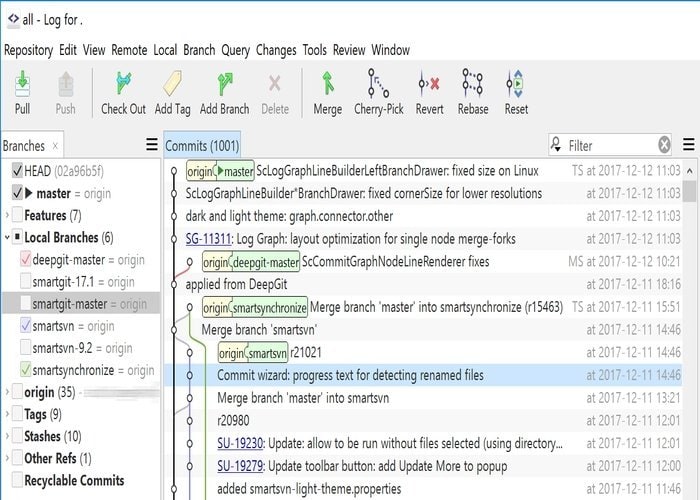
Task: Click the origin master ref label
Action: click(220, 171)
